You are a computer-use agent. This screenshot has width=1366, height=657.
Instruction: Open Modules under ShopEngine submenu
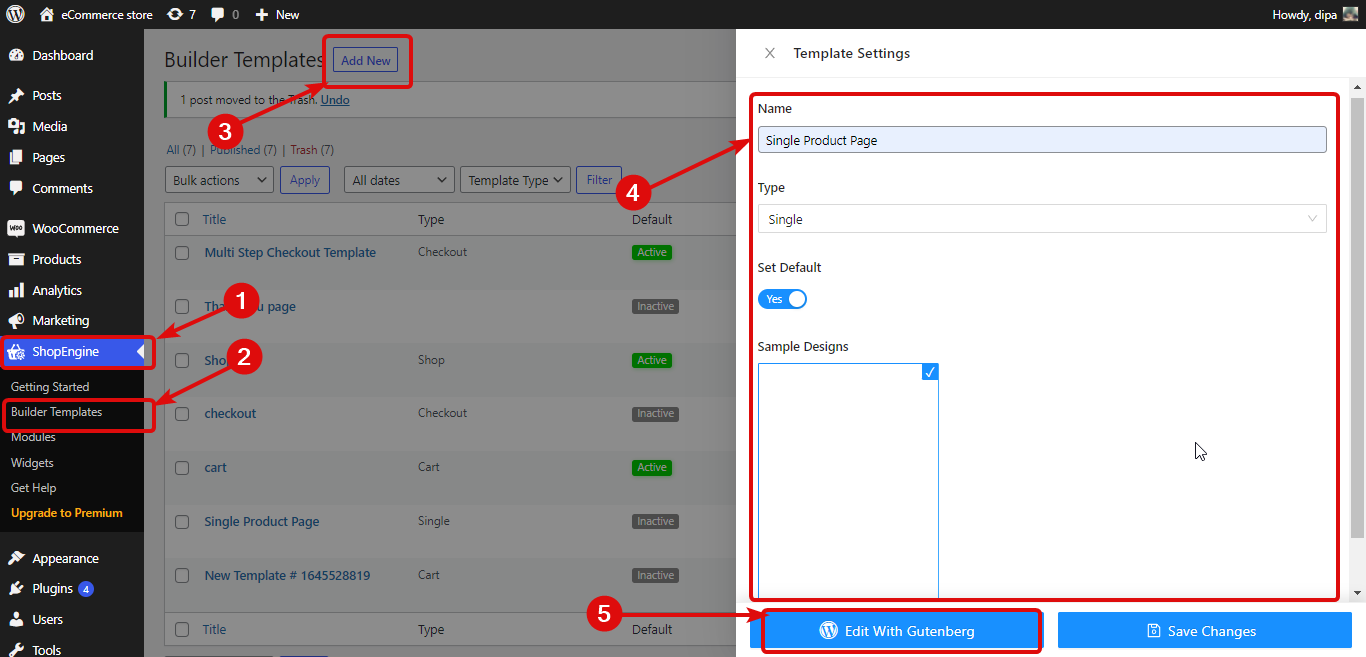(x=33, y=437)
